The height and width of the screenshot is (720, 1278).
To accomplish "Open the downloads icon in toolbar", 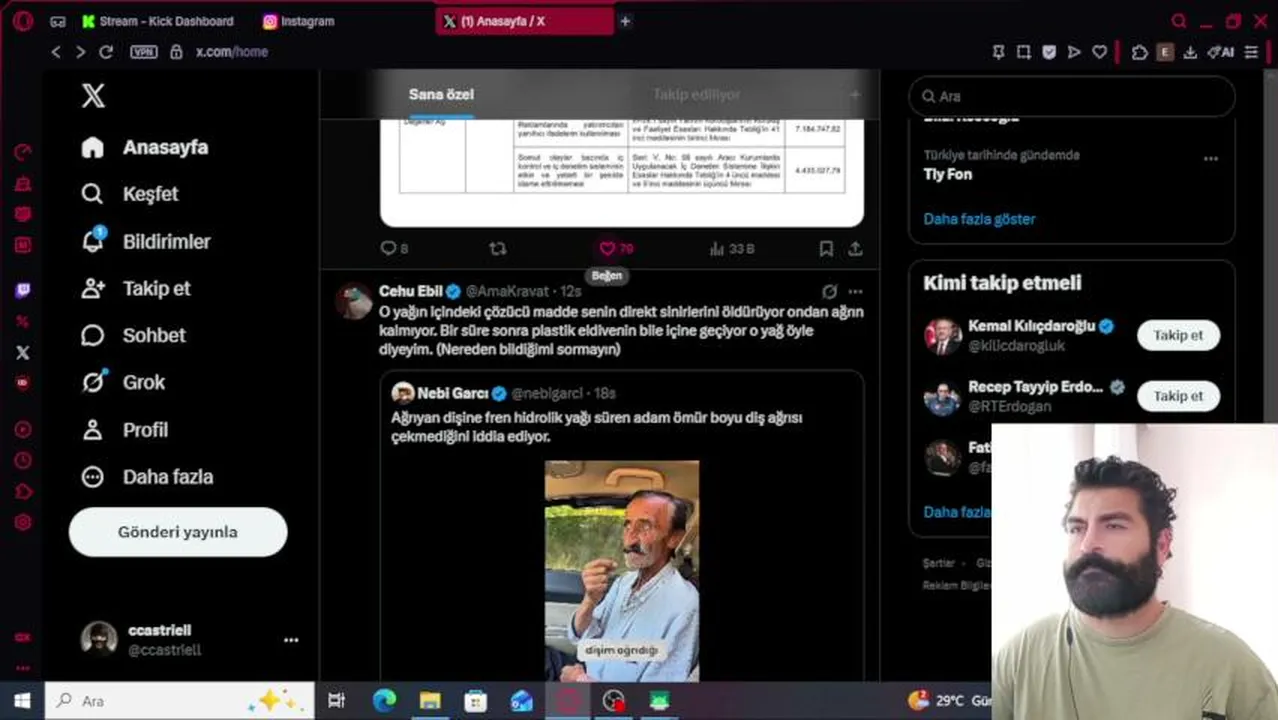I will pyautogui.click(x=1190, y=52).
